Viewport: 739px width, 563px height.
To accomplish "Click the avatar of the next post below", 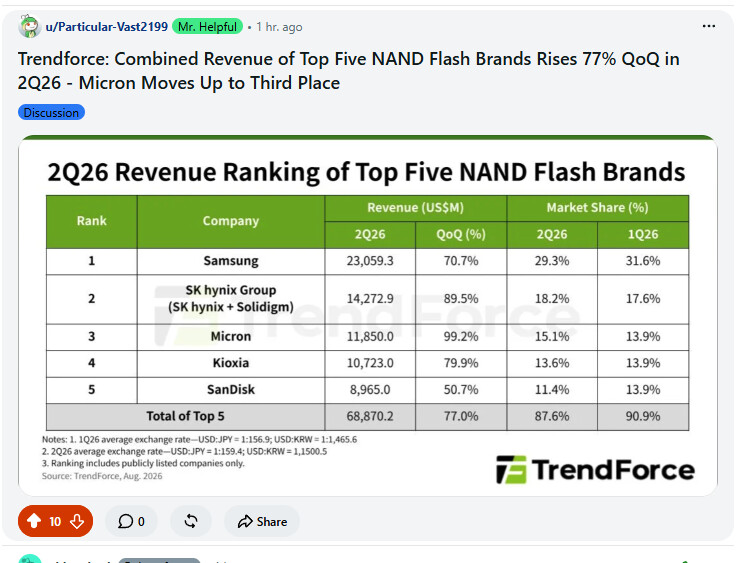I will pos(29,559).
